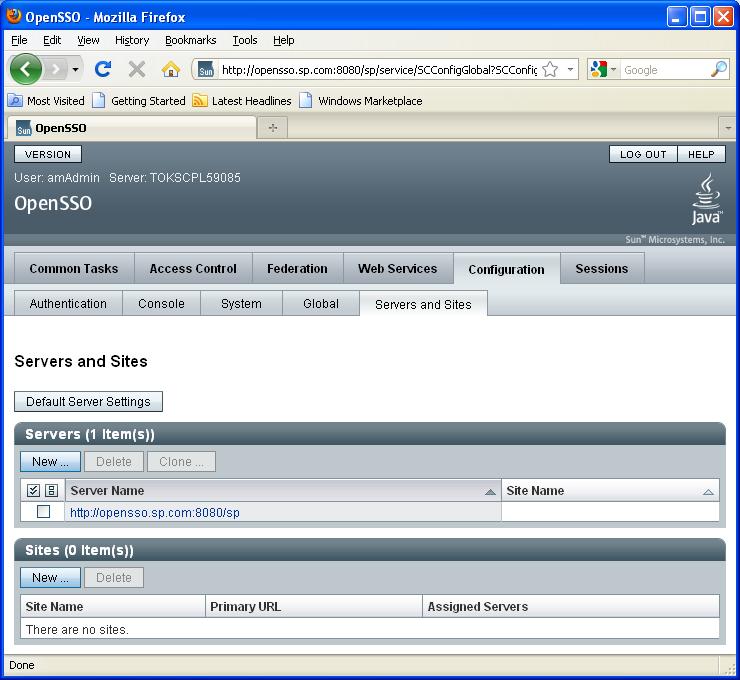This screenshot has width=740, height=680.
Task: Open the Bookmarks menu
Action: 191,40
